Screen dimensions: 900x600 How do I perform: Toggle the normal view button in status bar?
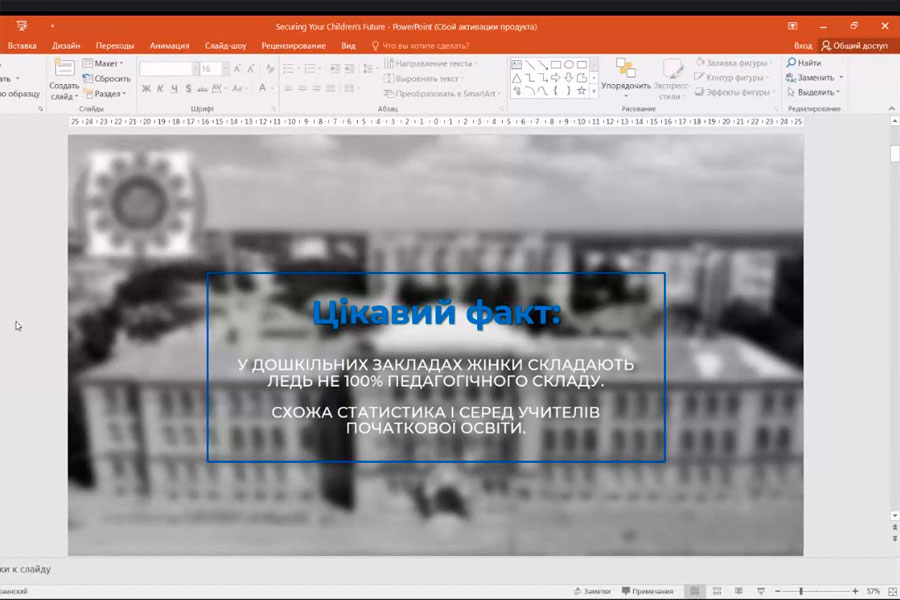pos(695,591)
